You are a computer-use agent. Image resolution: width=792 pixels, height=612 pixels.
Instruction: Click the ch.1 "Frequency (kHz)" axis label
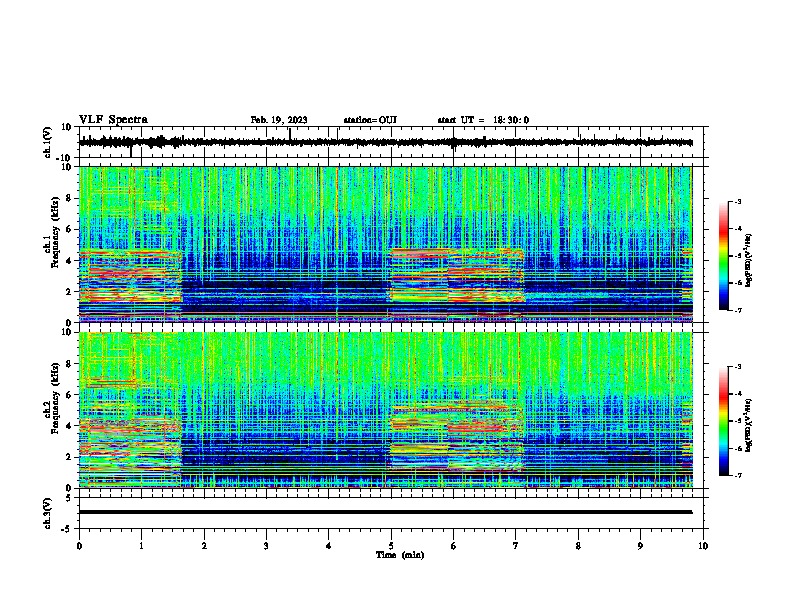click(55, 232)
